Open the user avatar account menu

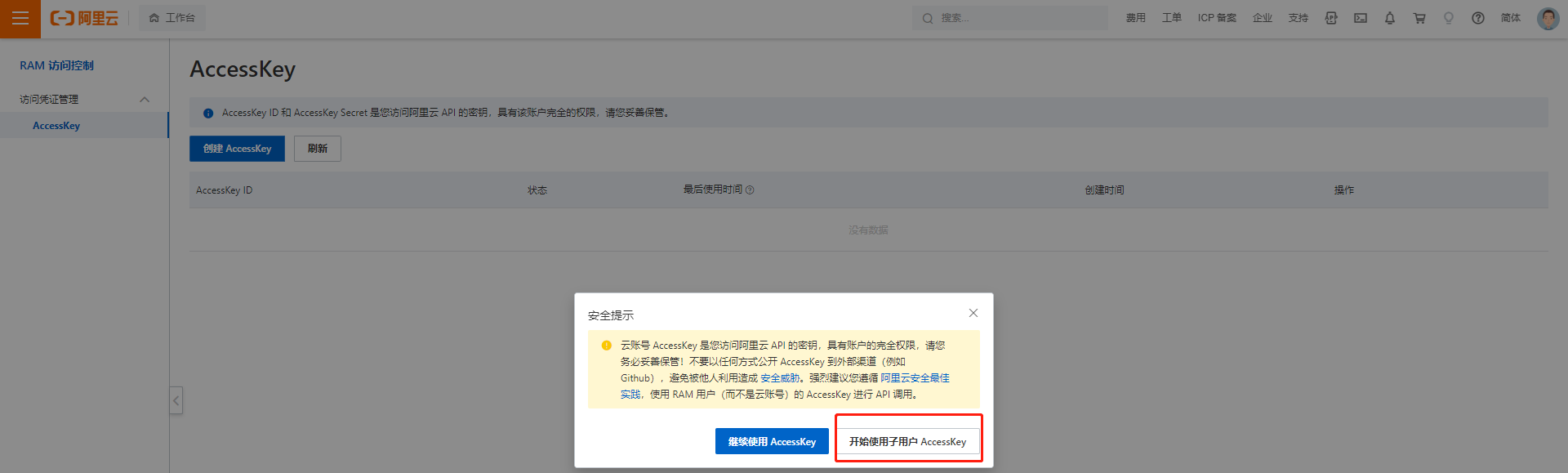click(x=1548, y=18)
